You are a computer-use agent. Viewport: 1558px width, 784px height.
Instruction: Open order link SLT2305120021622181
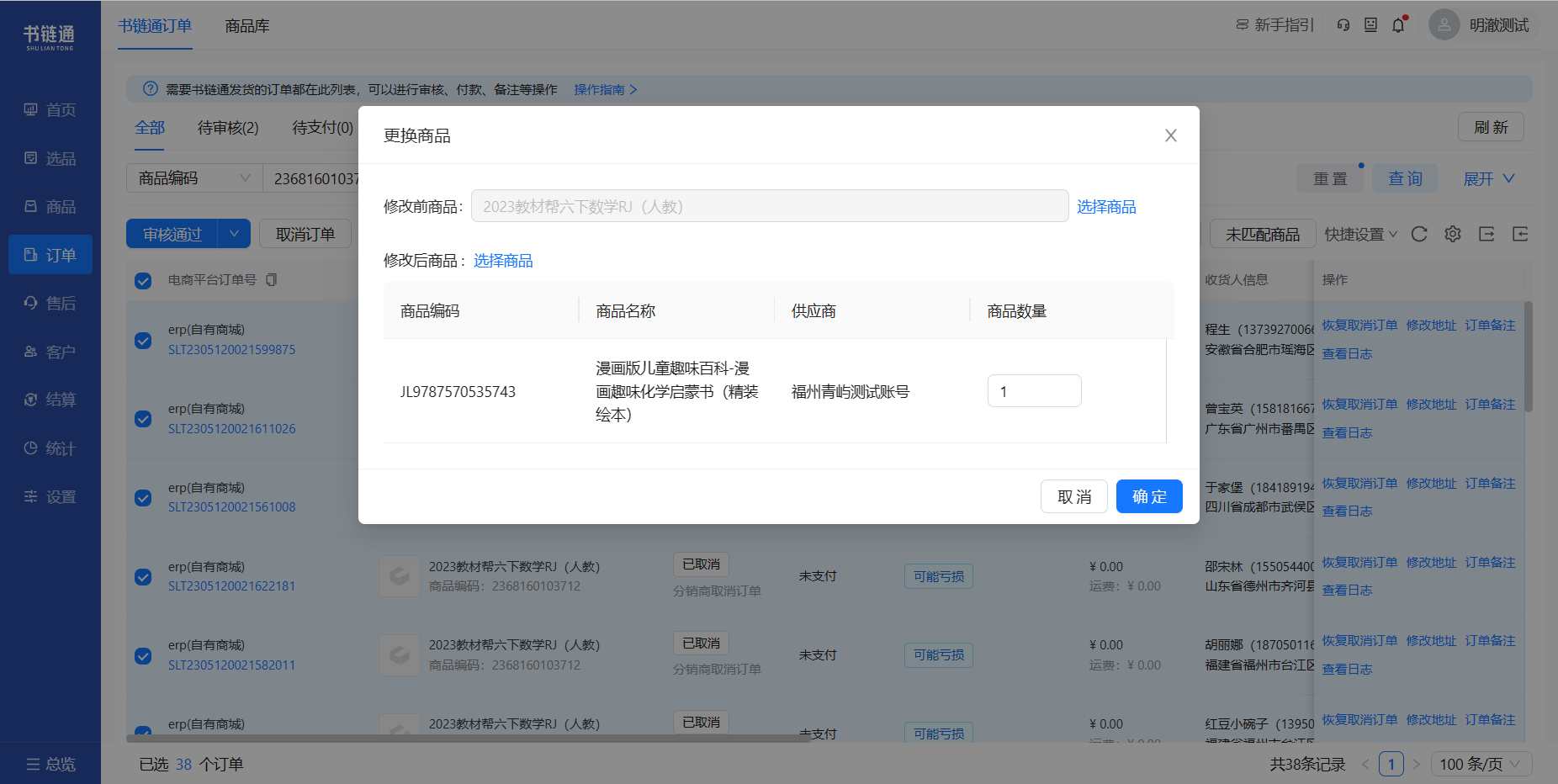click(231, 586)
